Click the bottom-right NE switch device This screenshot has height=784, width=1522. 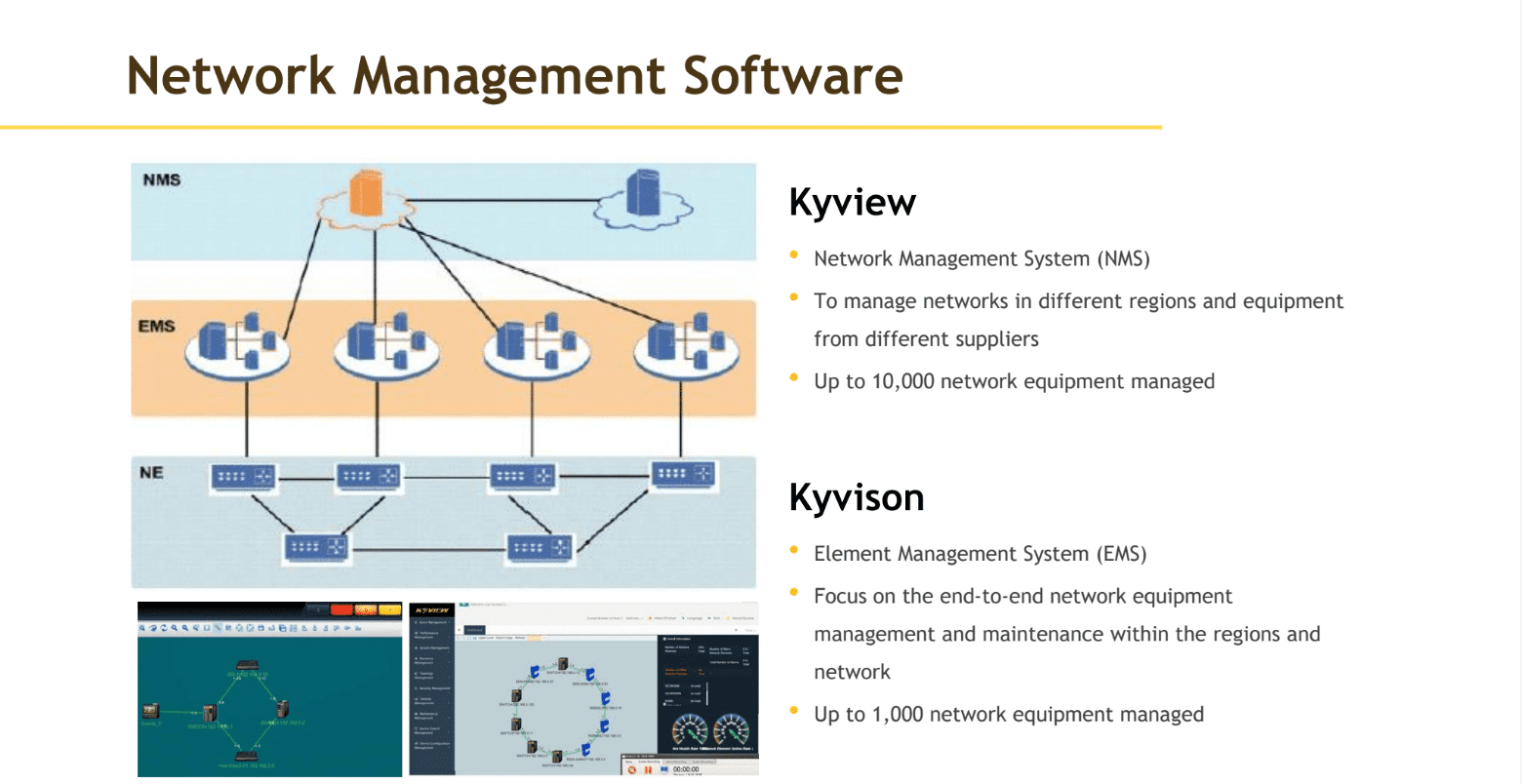coord(540,547)
